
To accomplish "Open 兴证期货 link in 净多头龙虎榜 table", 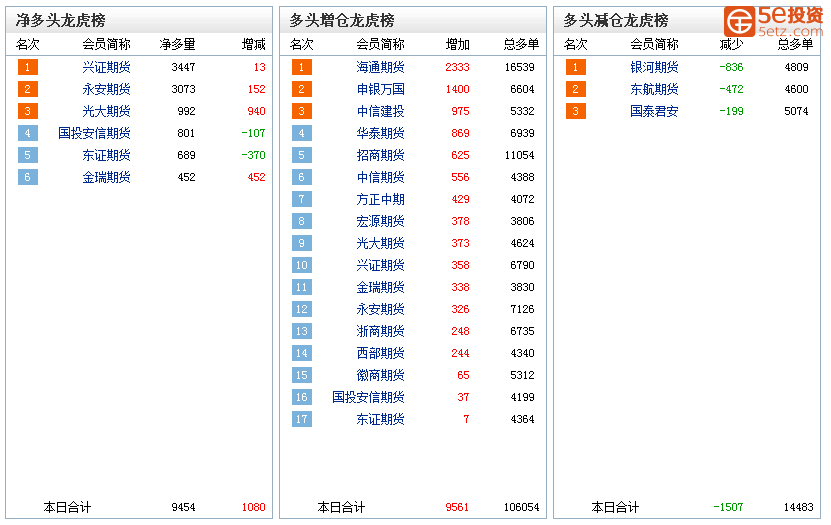I will [x=107, y=67].
